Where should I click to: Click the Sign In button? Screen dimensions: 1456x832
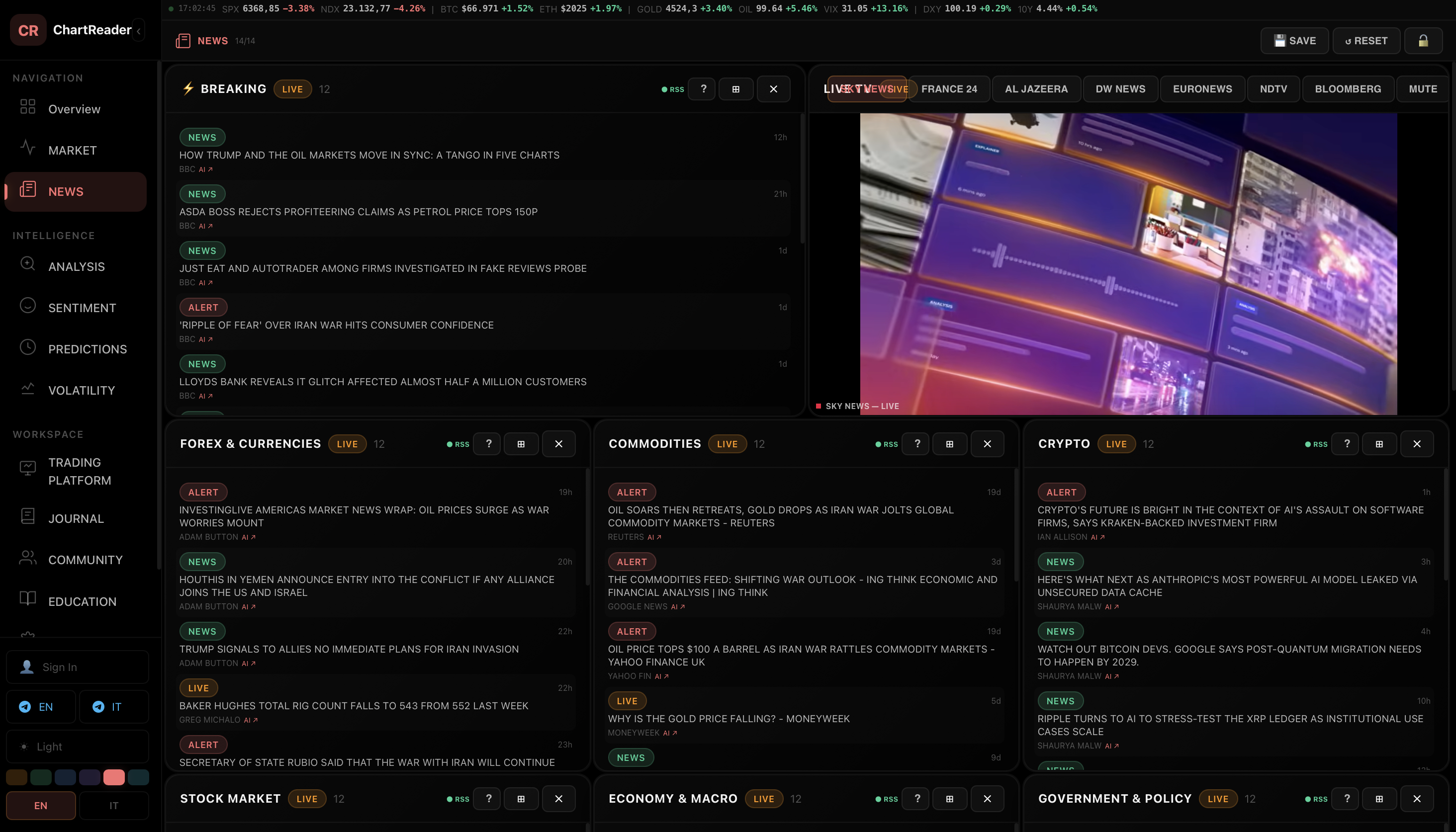77,667
